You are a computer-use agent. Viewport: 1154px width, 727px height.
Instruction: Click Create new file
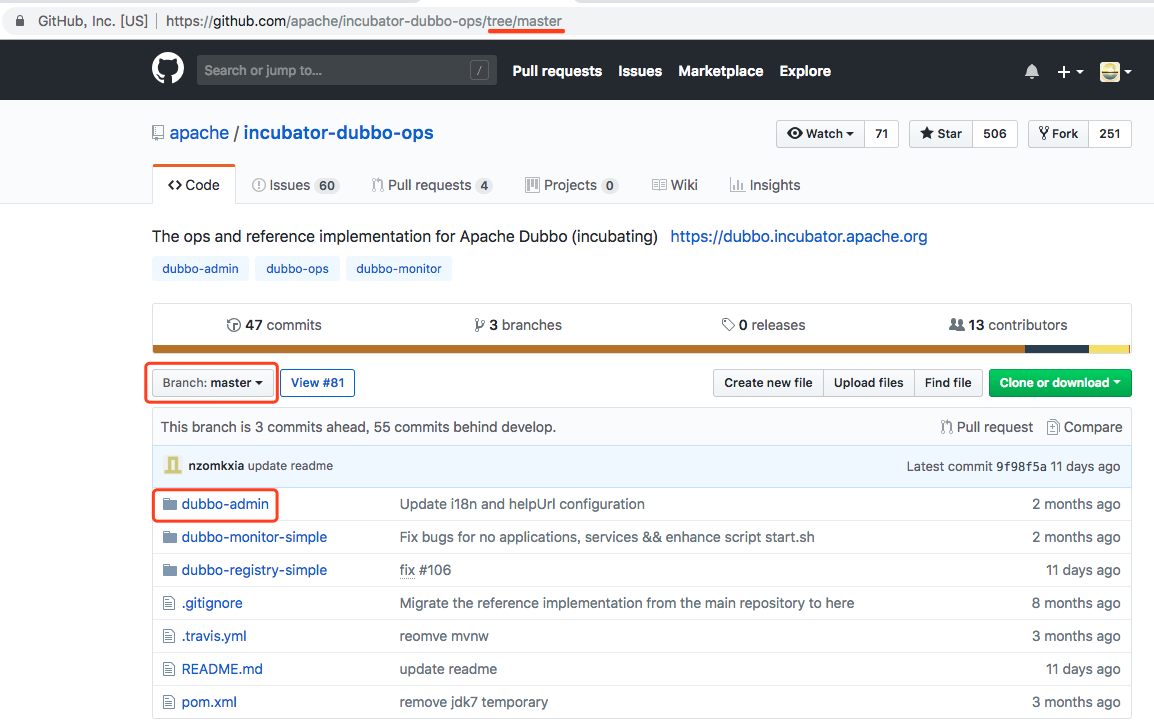click(768, 383)
